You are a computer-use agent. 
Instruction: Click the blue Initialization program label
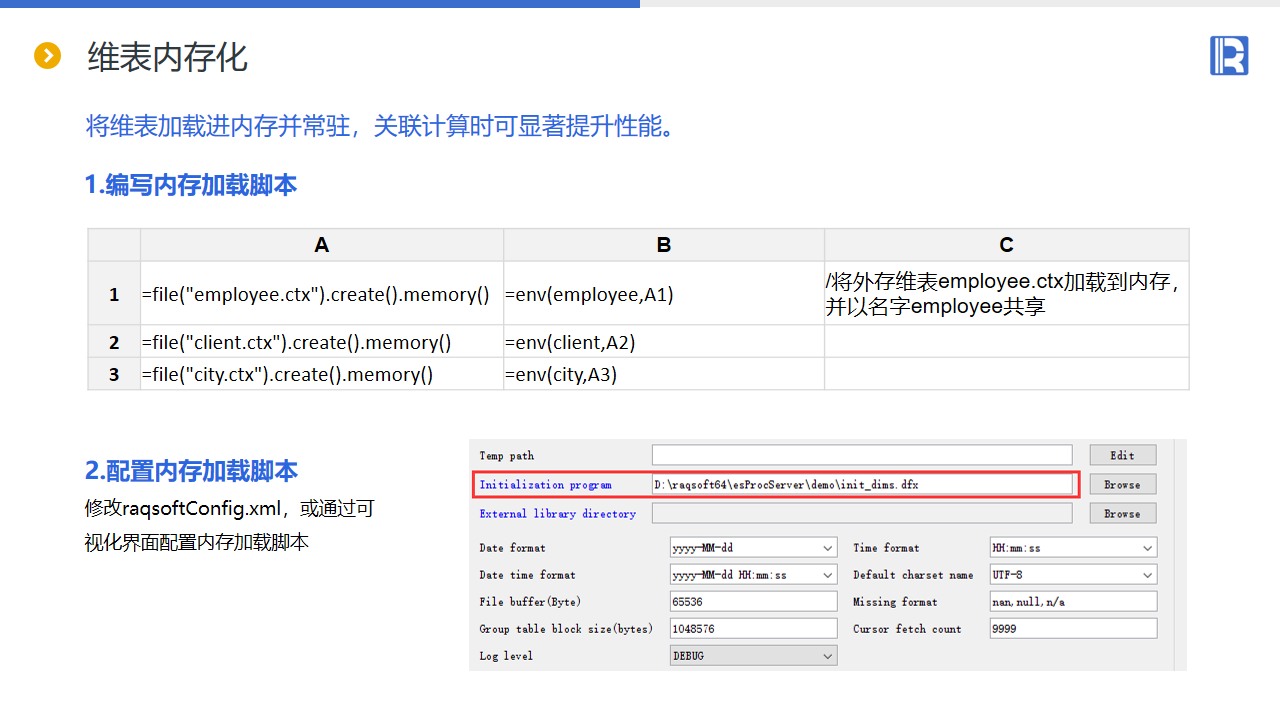pos(545,485)
